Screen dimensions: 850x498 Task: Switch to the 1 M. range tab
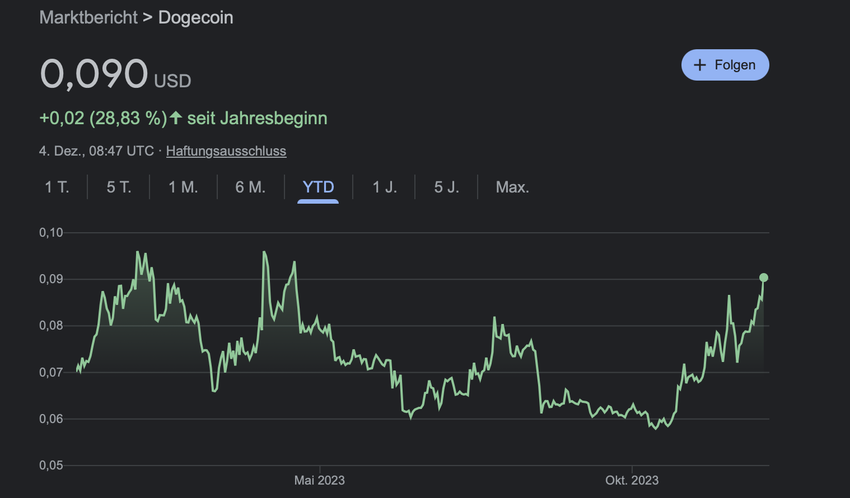coord(183,187)
